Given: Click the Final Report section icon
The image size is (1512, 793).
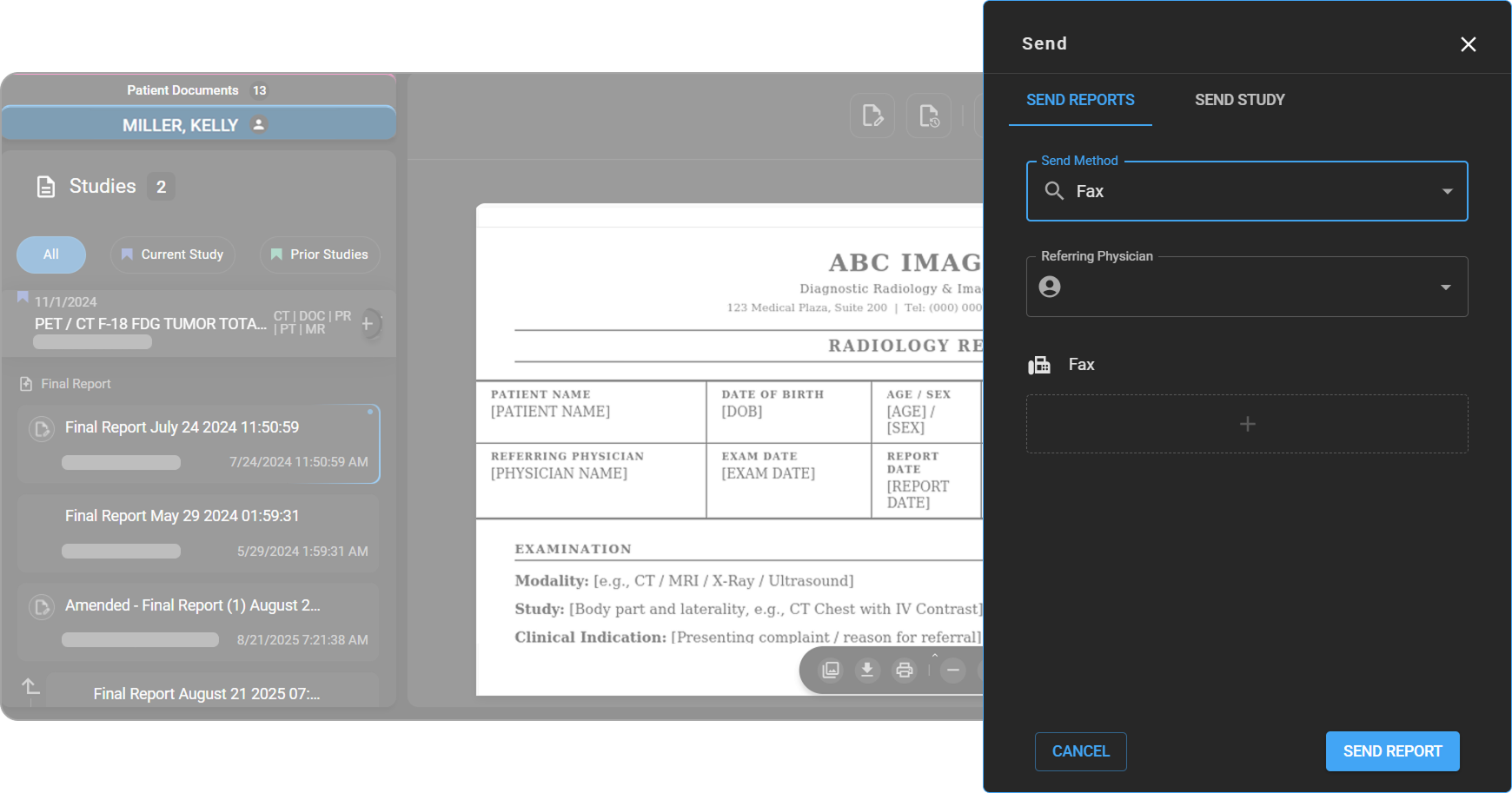Looking at the screenshot, I should point(26,384).
